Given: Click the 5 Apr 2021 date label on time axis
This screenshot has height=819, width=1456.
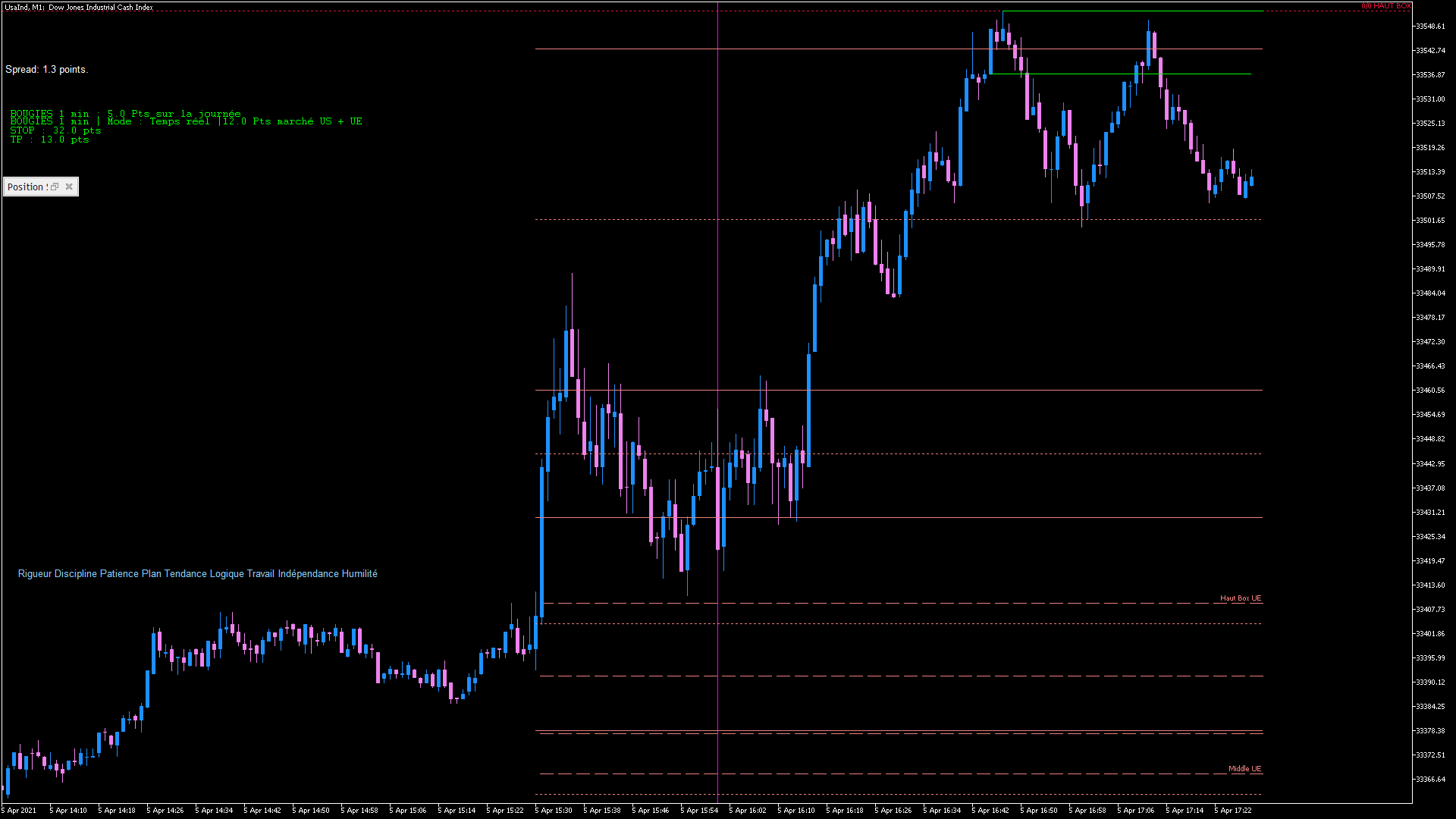Looking at the screenshot, I should (19, 811).
